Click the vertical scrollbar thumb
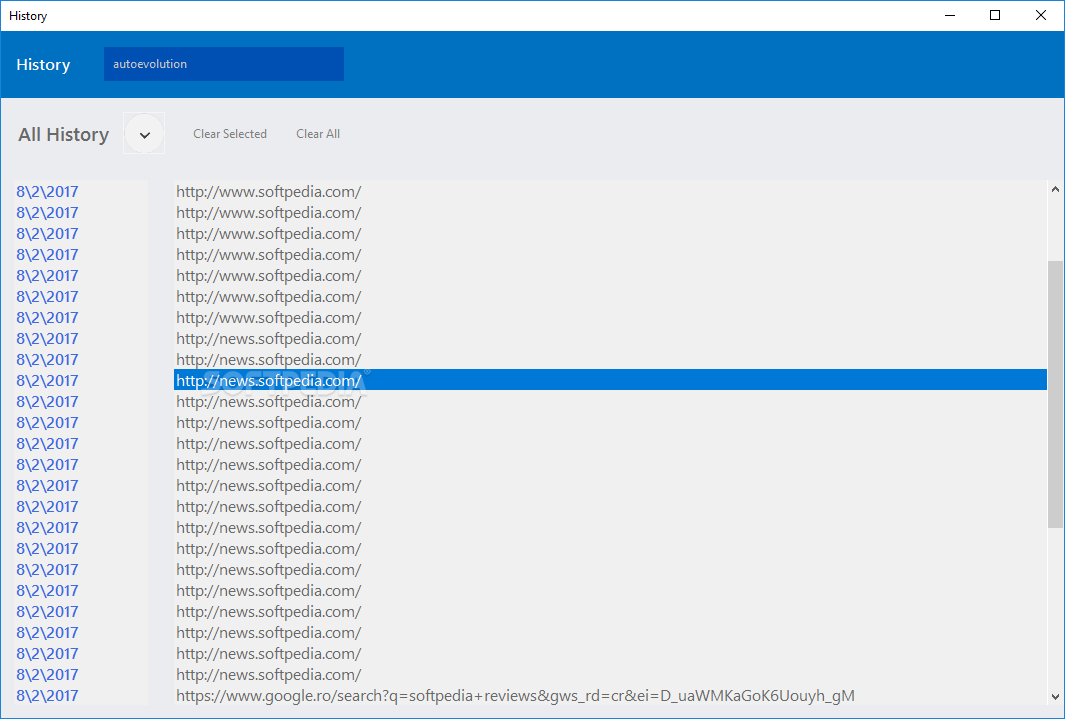 tap(1055, 394)
